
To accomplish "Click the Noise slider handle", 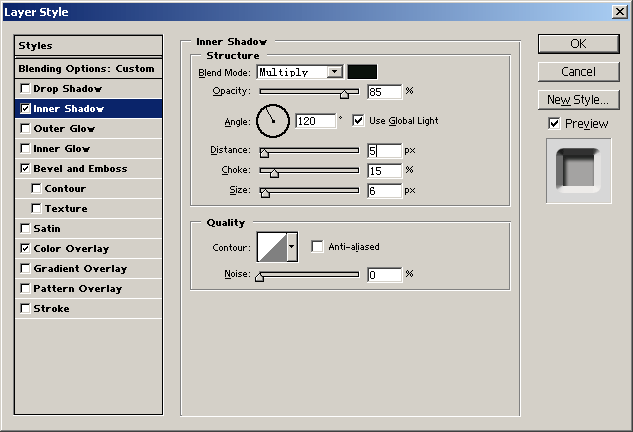I will [260, 277].
